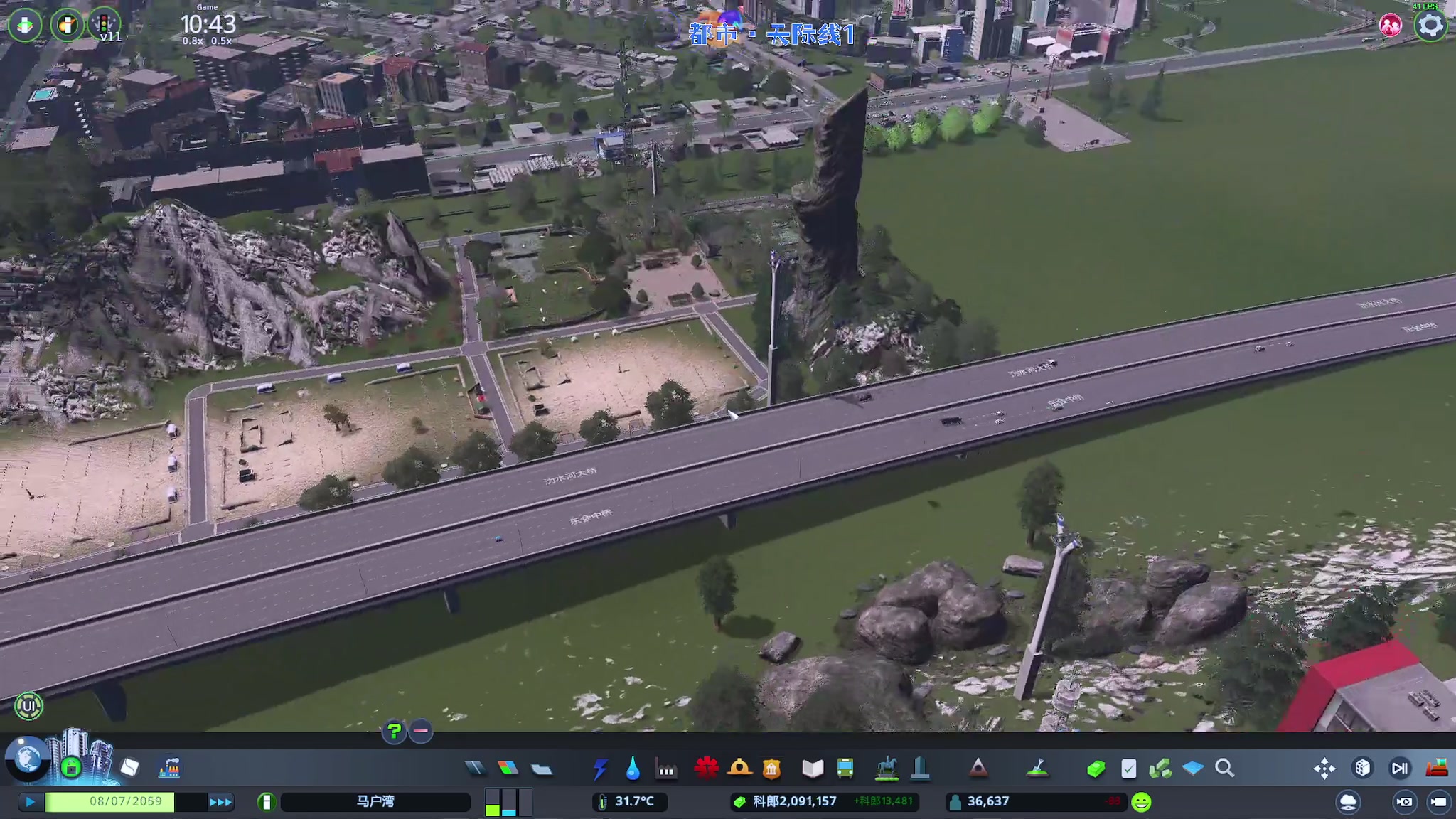Viewport: 1456px width, 819px height.
Task: Open Water and Sewage menu
Action: 633,769
